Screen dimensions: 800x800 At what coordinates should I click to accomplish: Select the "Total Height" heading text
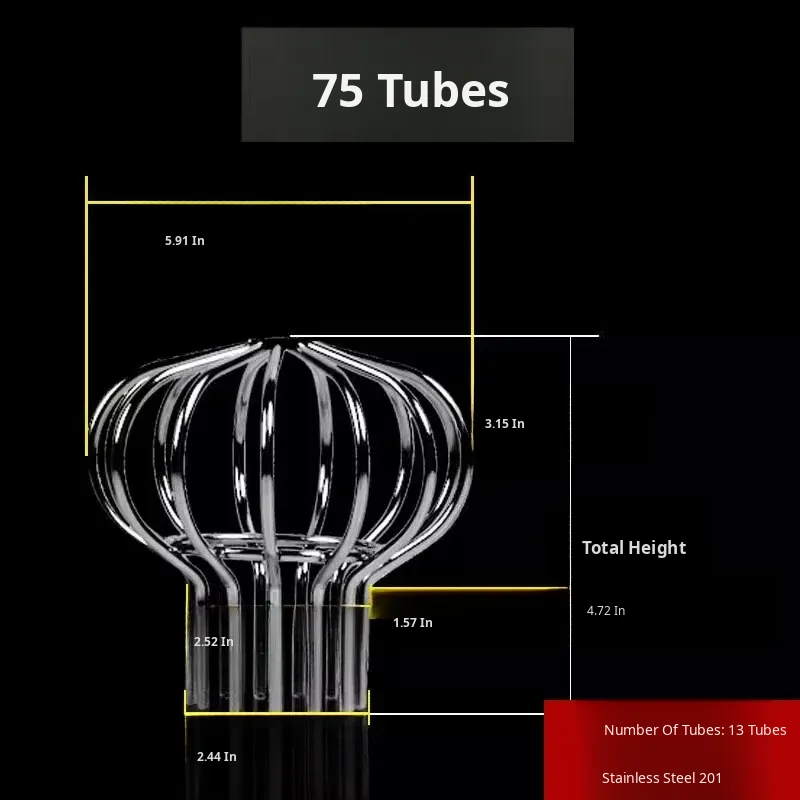coord(634,548)
